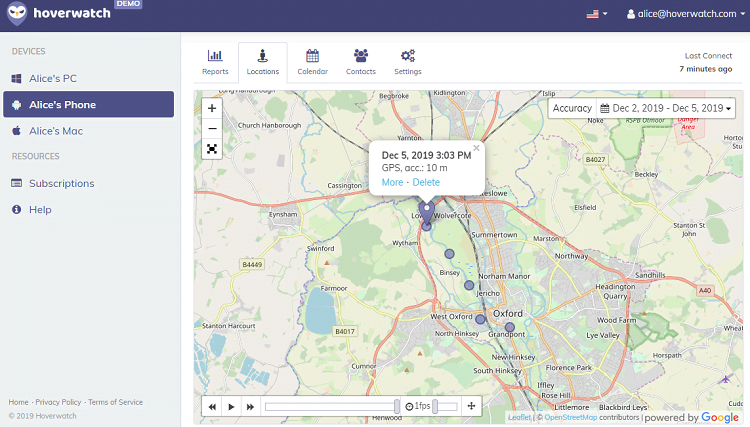Rewind the location playback

tap(212, 407)
